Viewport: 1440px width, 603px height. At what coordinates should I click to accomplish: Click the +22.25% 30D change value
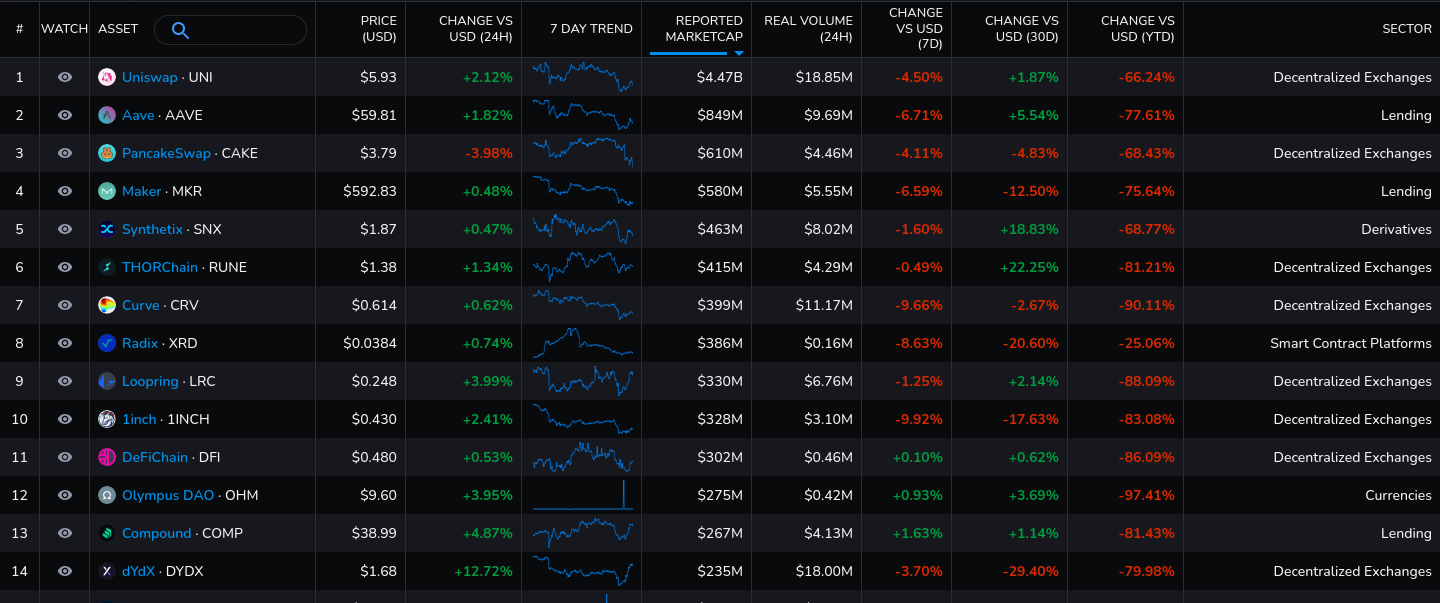tap(1029, 267)
